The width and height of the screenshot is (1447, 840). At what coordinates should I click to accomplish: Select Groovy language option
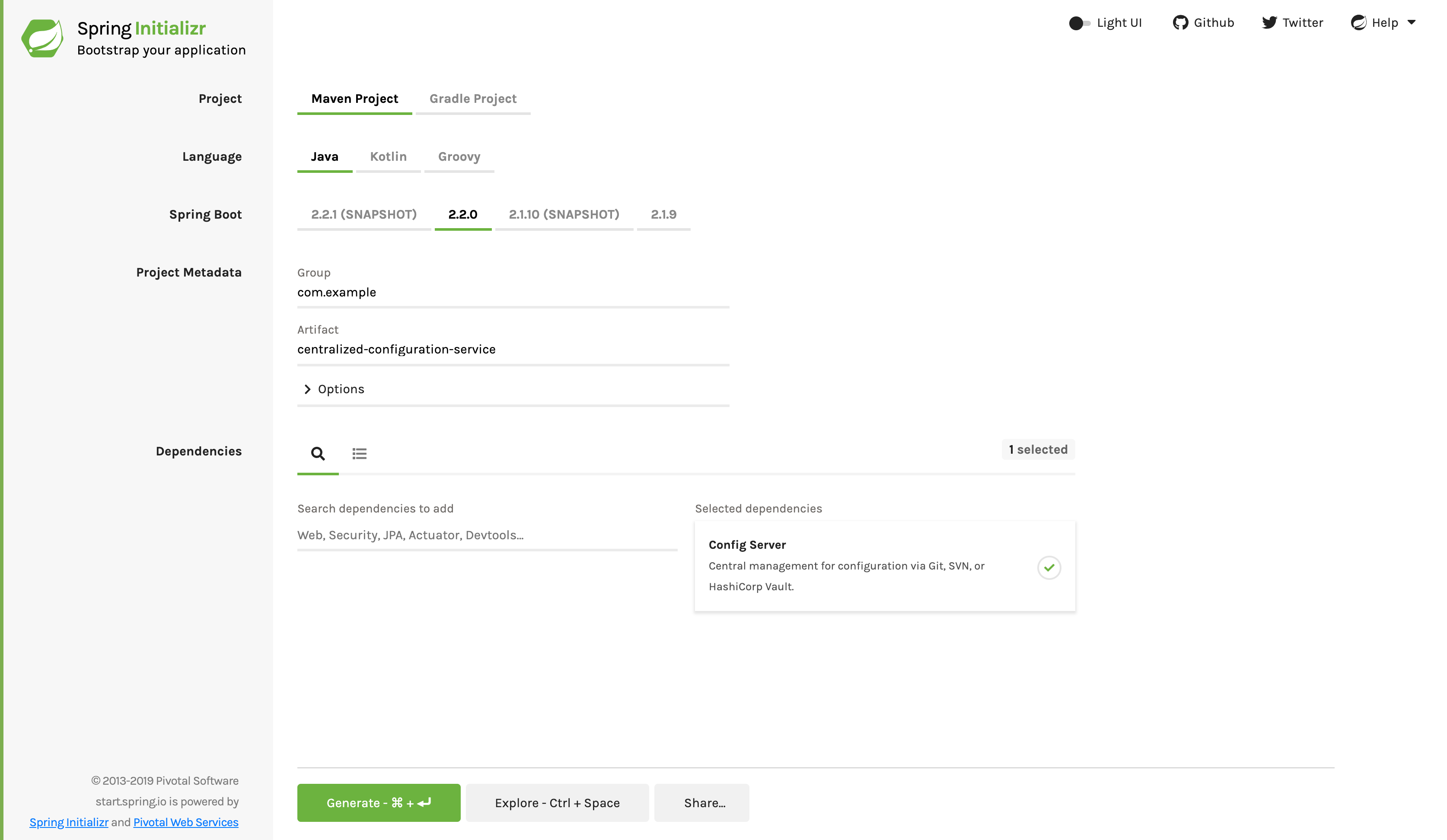pyautogui.click(x=459, y=157)
